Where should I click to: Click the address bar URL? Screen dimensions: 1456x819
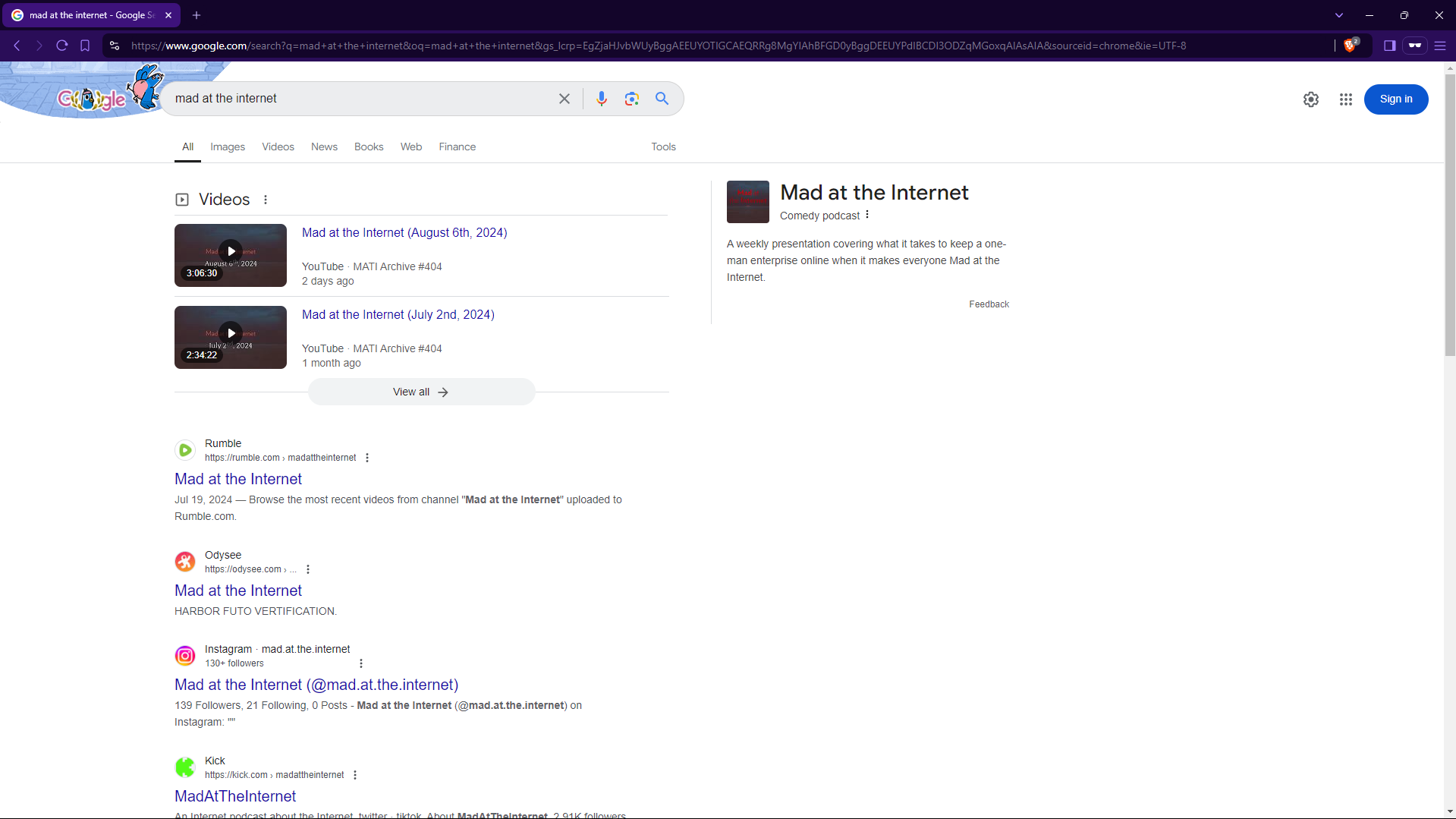click(x=659, y=46)
